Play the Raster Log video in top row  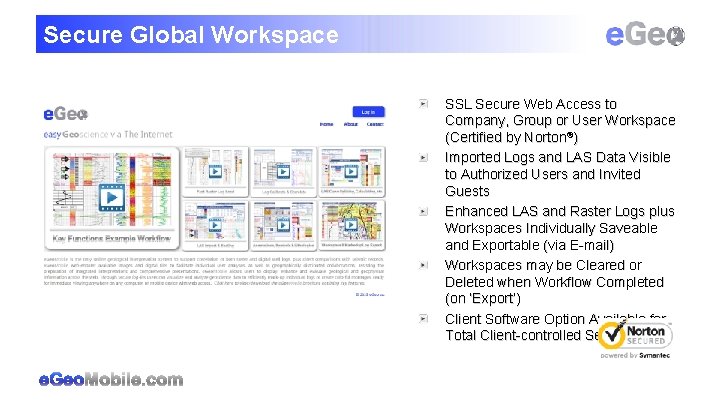215,172
